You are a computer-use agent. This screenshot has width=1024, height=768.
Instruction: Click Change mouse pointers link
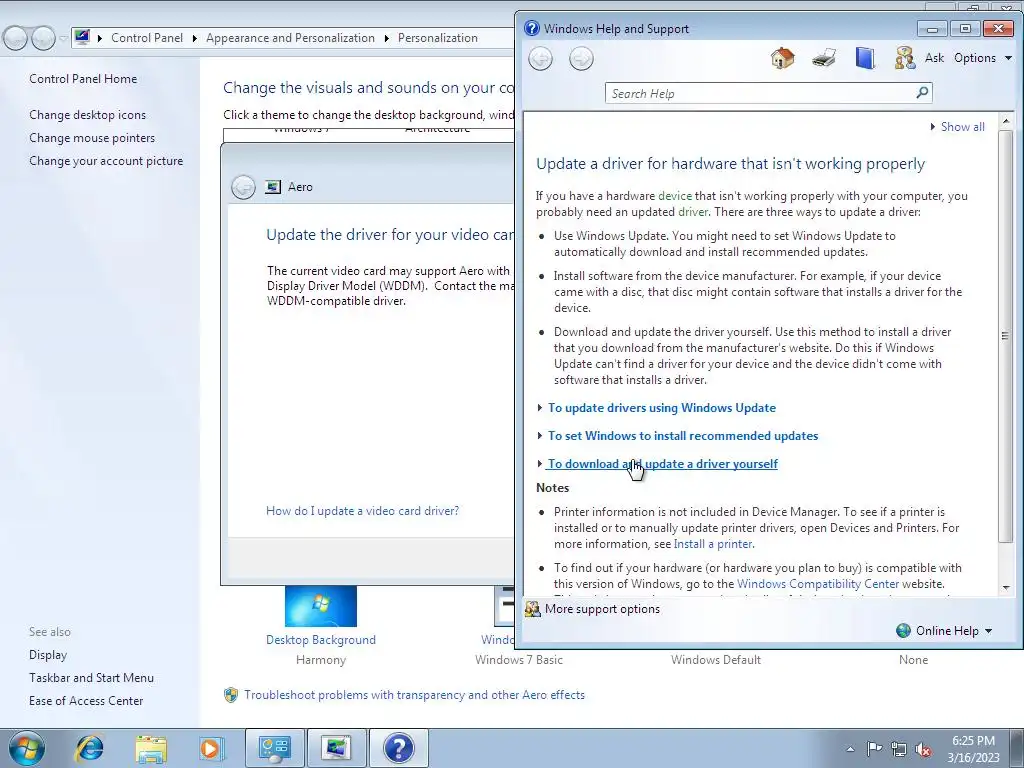coord(92,138)
